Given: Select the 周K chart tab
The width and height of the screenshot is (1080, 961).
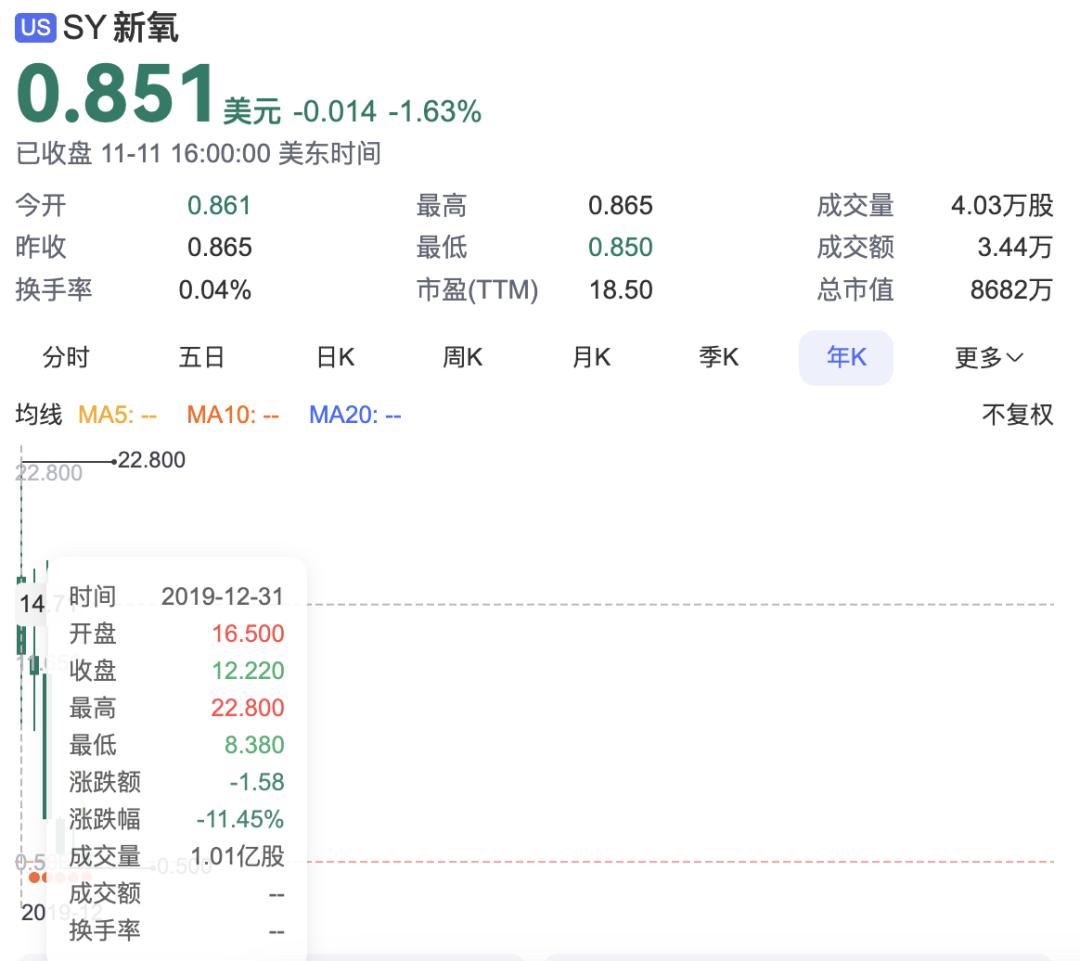Looking at the screenshot, I should point(462,357).
